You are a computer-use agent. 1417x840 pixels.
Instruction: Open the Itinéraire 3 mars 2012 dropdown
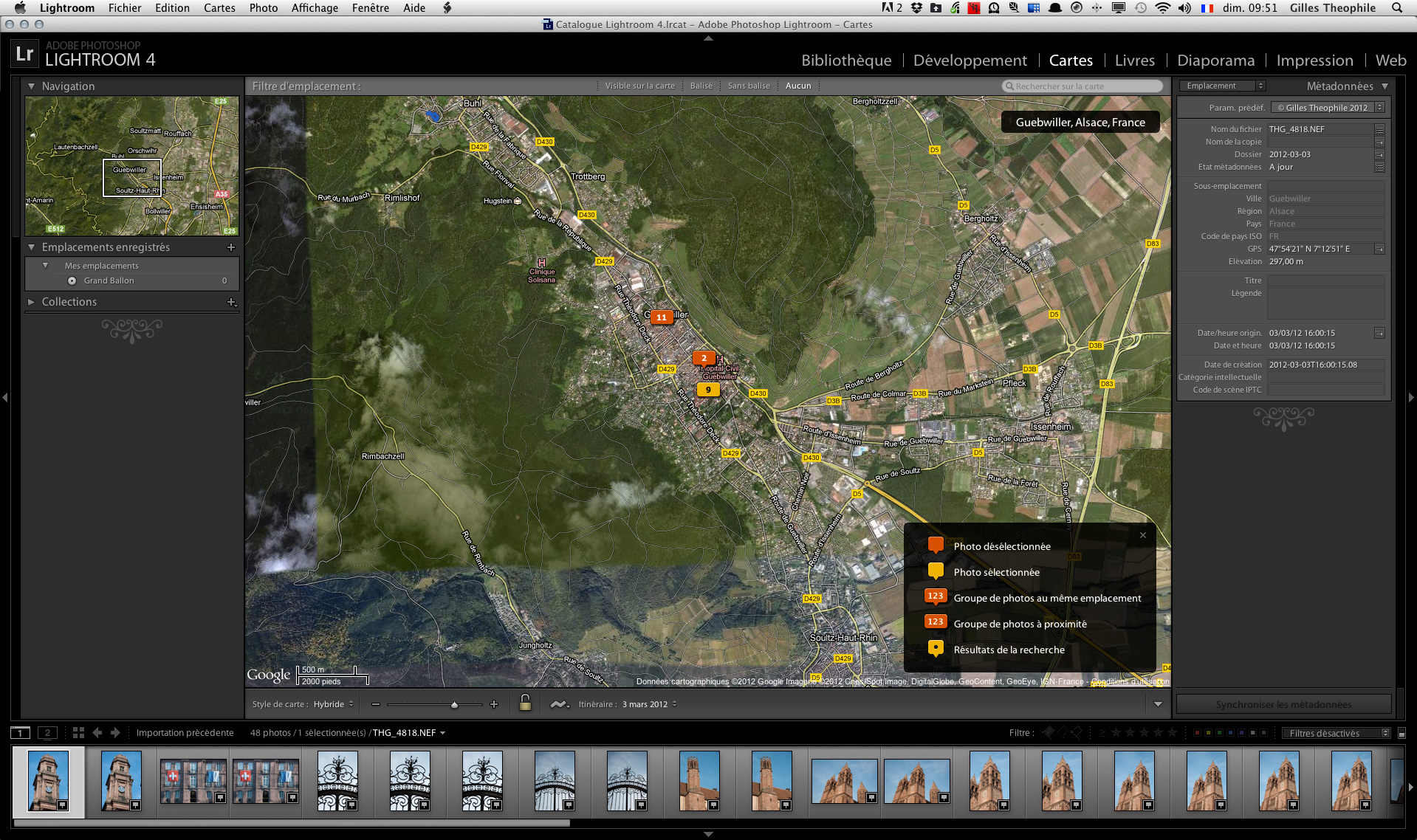649,704
